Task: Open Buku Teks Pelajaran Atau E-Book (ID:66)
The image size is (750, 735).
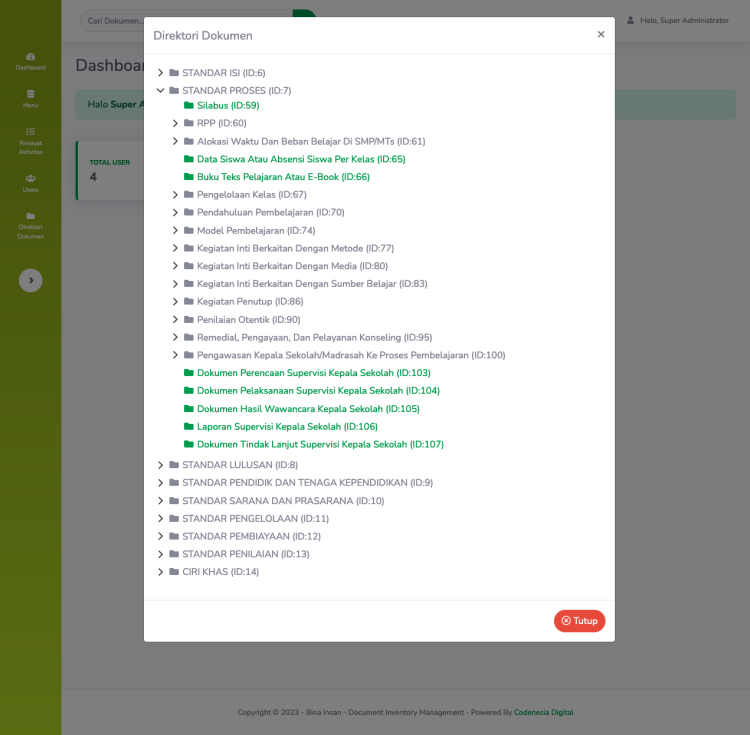Action: [283, 177]
